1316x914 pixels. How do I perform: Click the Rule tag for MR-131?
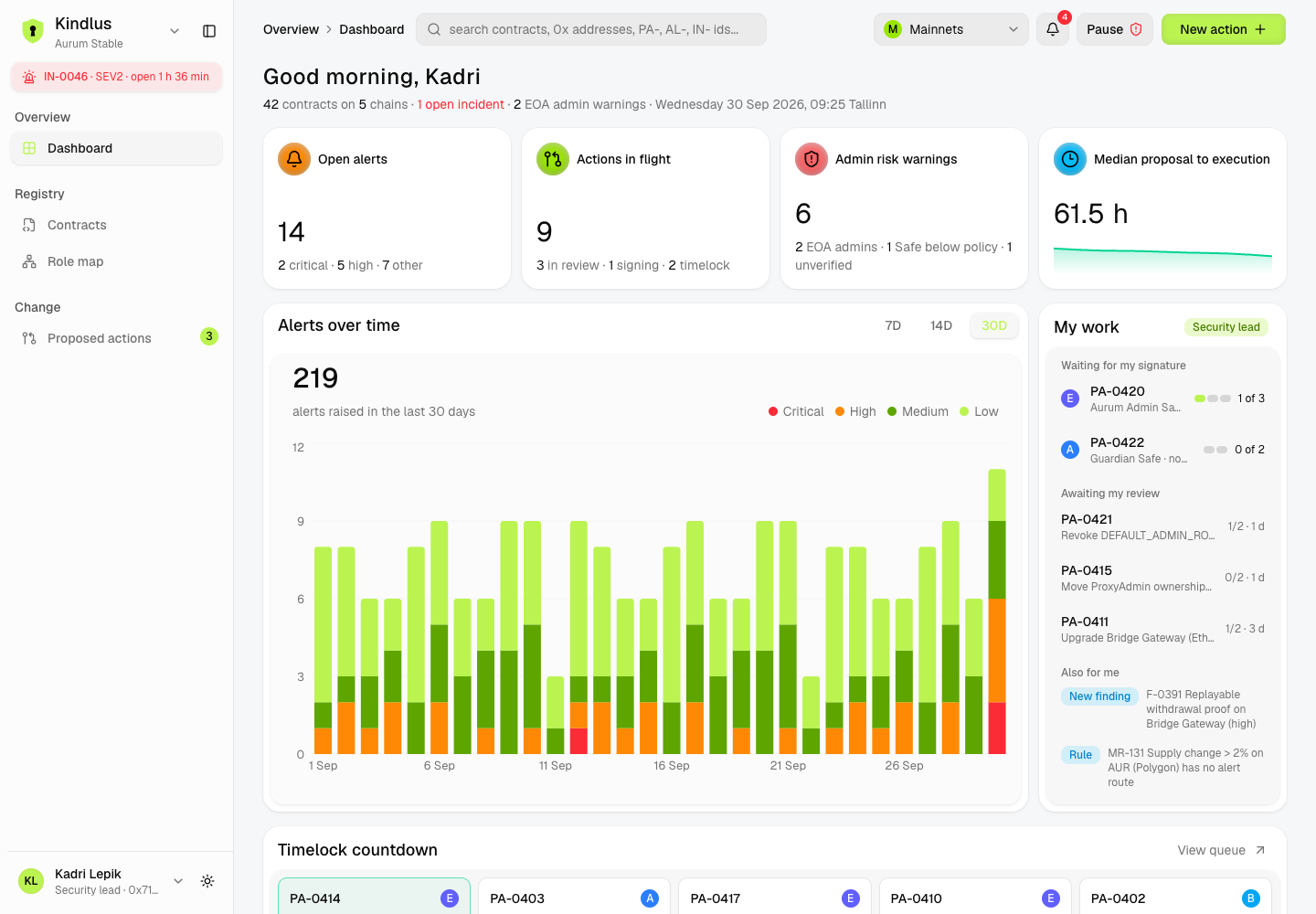(1080, 755)
